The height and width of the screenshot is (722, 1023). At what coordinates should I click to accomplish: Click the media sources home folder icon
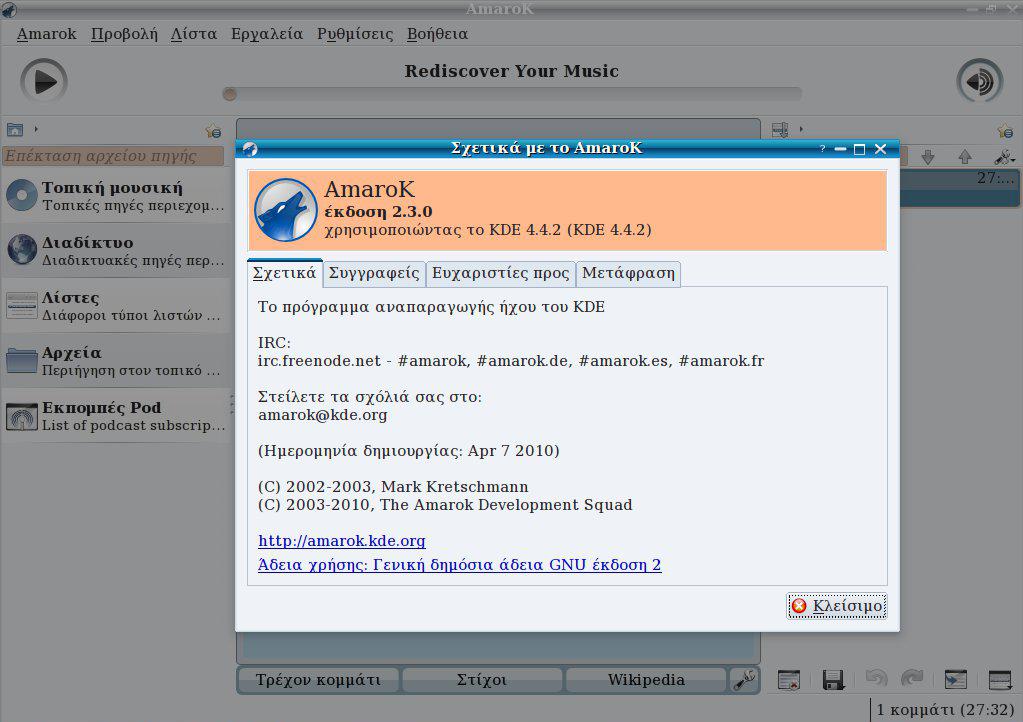pos(14,130)
